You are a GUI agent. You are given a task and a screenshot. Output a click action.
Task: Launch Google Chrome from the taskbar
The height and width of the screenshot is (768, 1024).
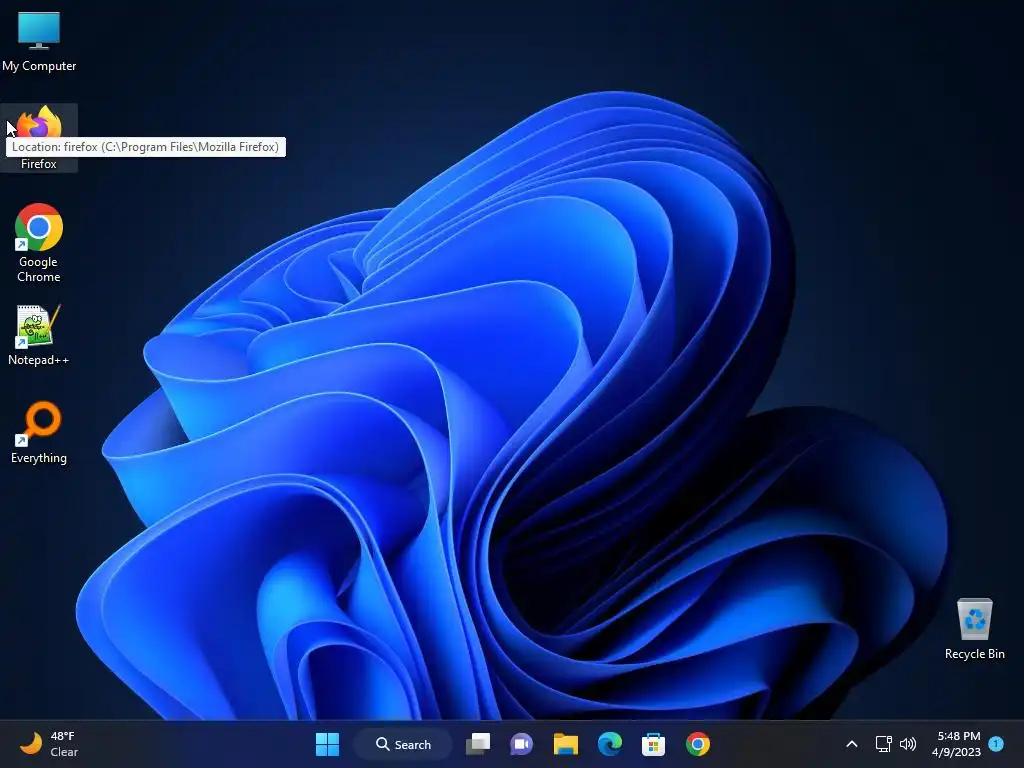pos(697,744)
